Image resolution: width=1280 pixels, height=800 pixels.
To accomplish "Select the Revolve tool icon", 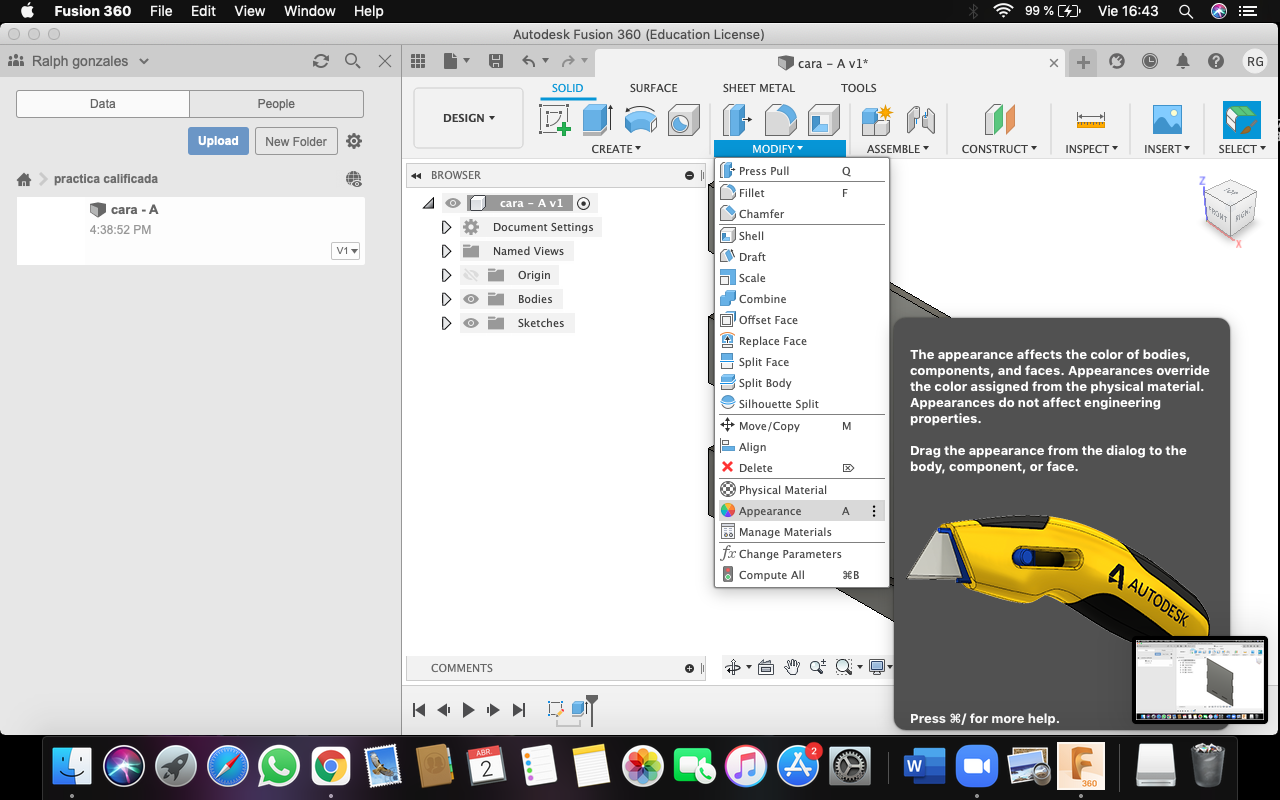I will click(x=641, y=120).
